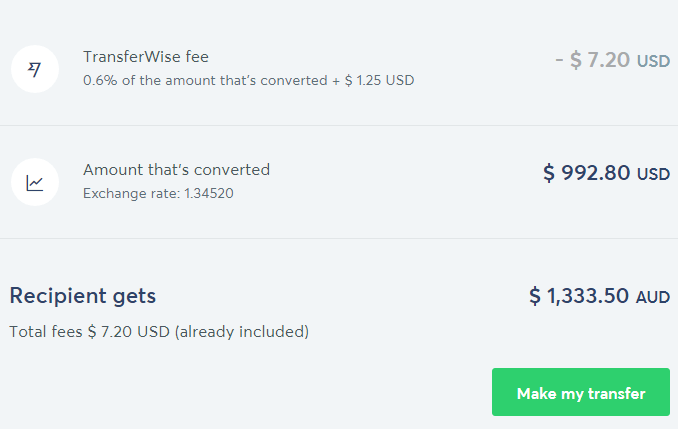Click the Recipient gets heading
The image size is (678, 429).
[83, 296]
